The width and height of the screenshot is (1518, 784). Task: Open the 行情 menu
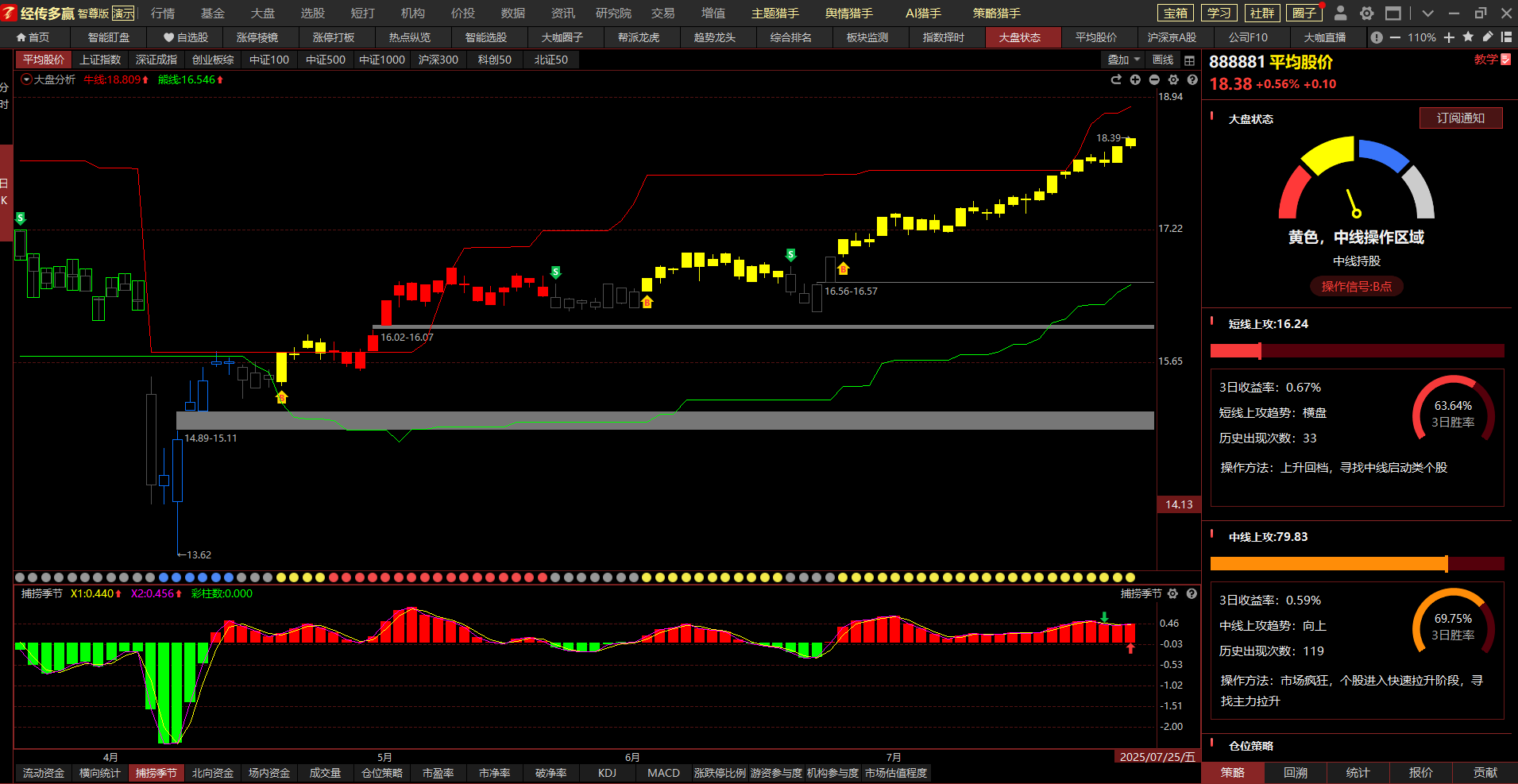(x=163, y=14)
